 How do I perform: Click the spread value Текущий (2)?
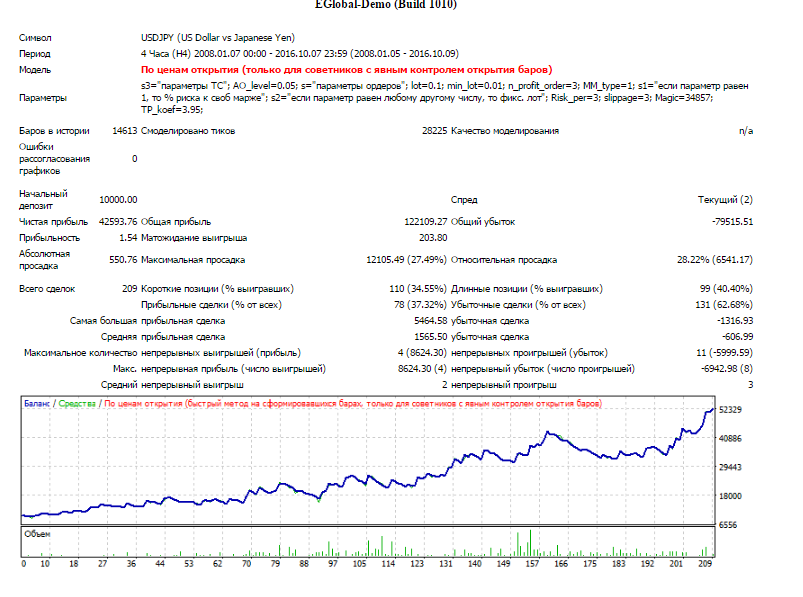725,200
